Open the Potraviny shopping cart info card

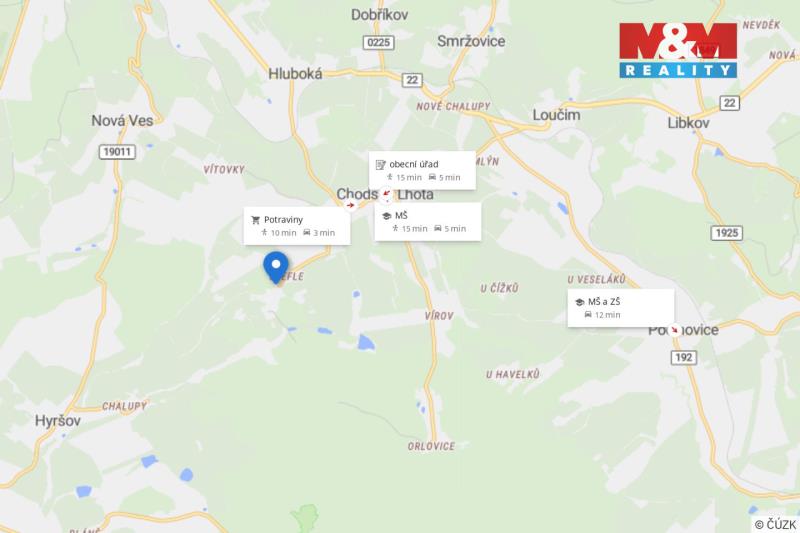[x=297, y=226]
